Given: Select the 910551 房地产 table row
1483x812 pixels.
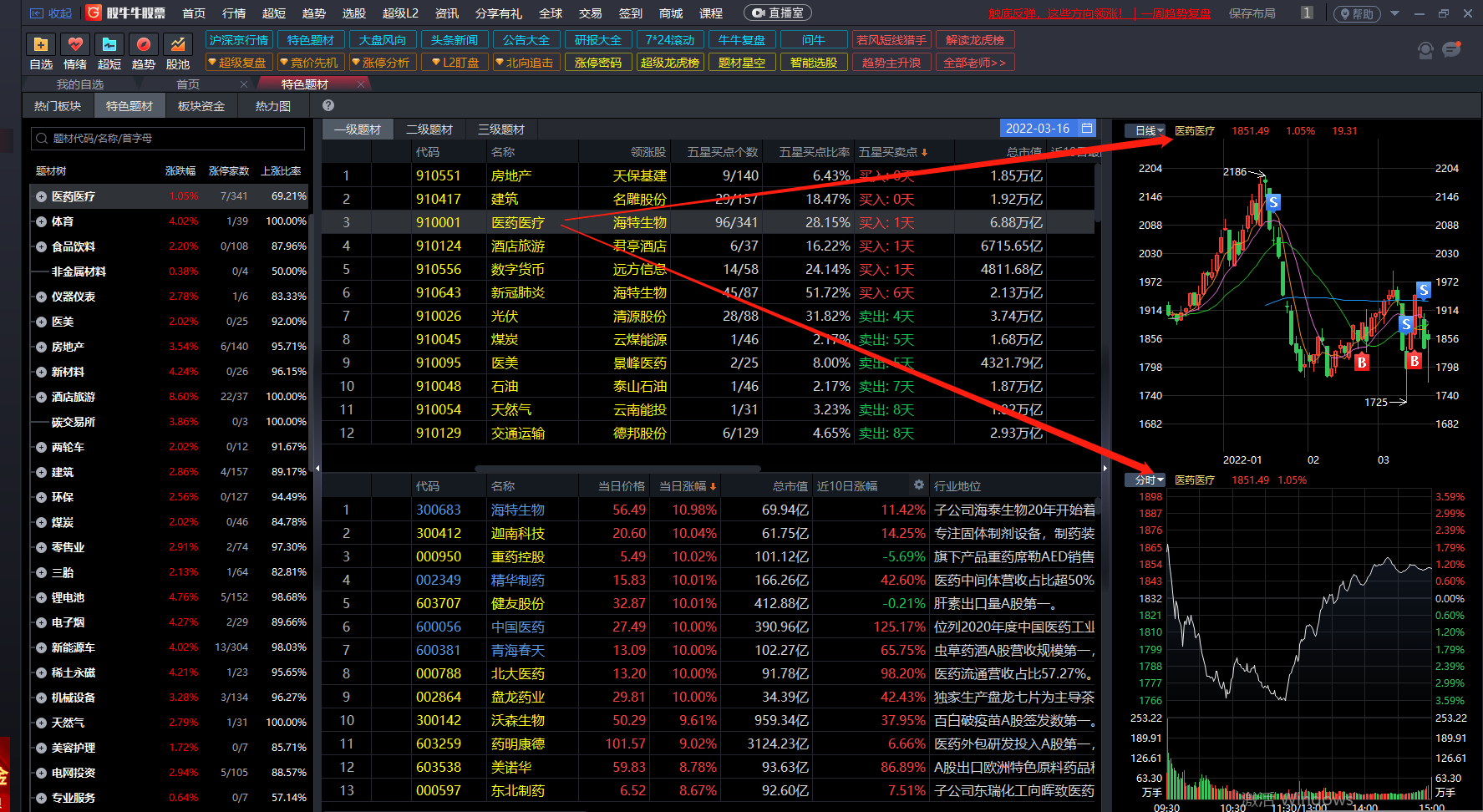Looking at the screenshot, I should point(708,175).
